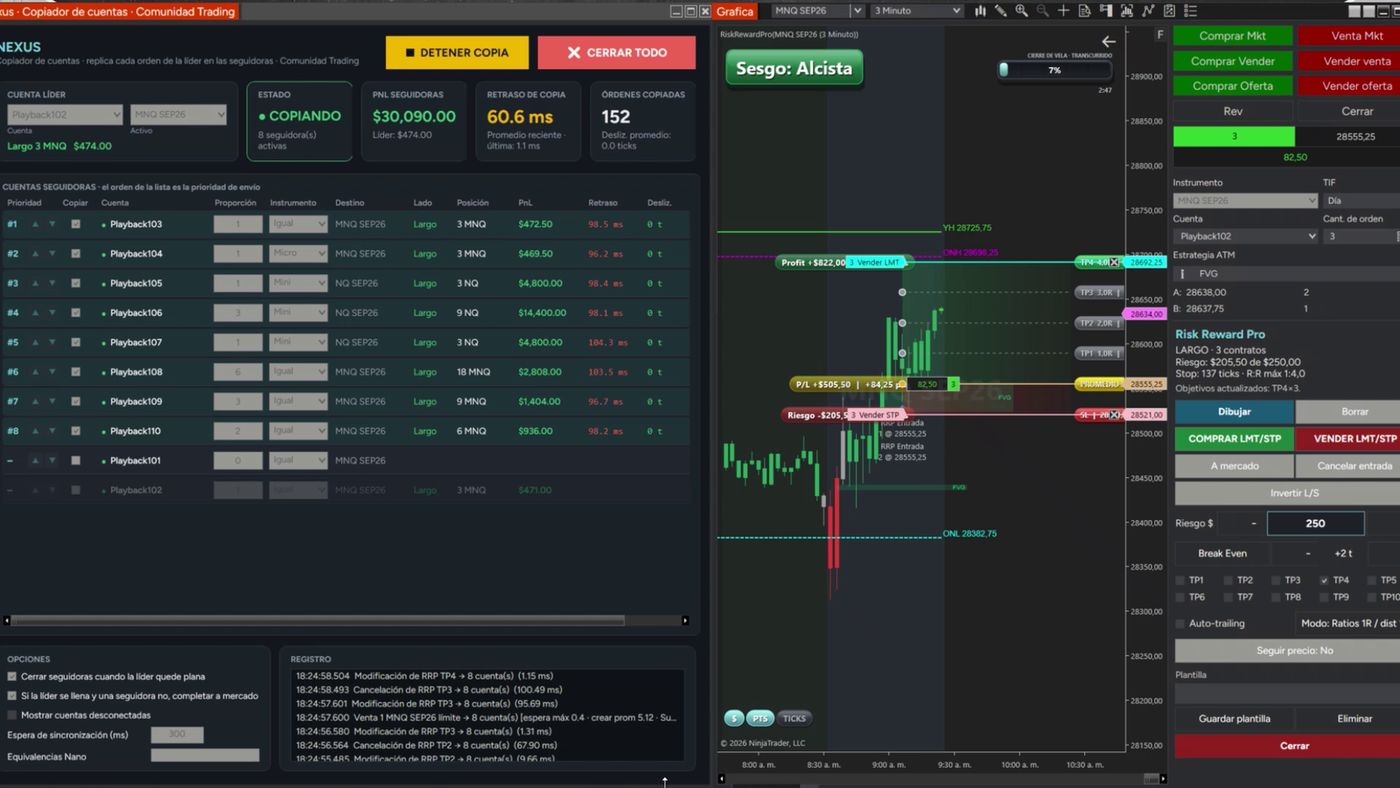This screenshot has width=1400, height=788.
Task: Enable Mostrar cuentas desconectadas checkbox
Action: [x=12, y=715]
